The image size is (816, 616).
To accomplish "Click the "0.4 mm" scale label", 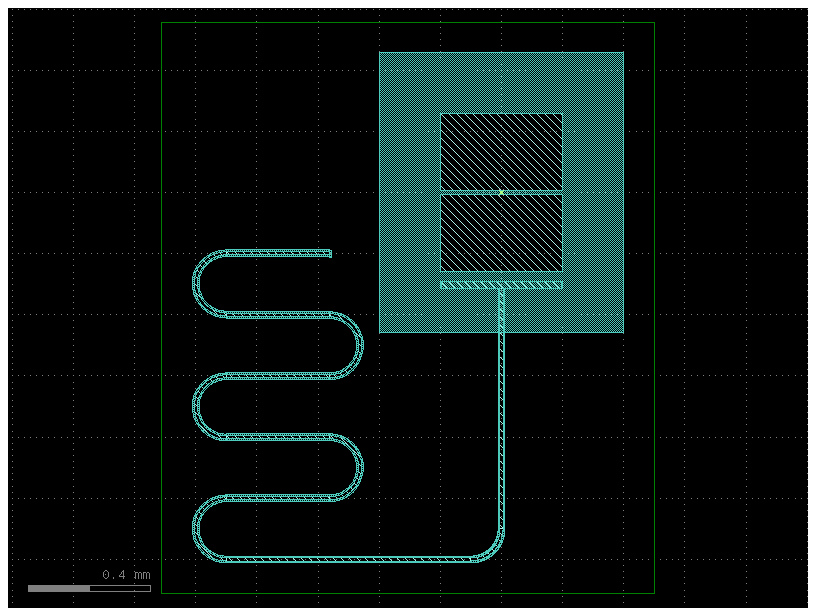I will pyautogui.click(x=126, y=575).
